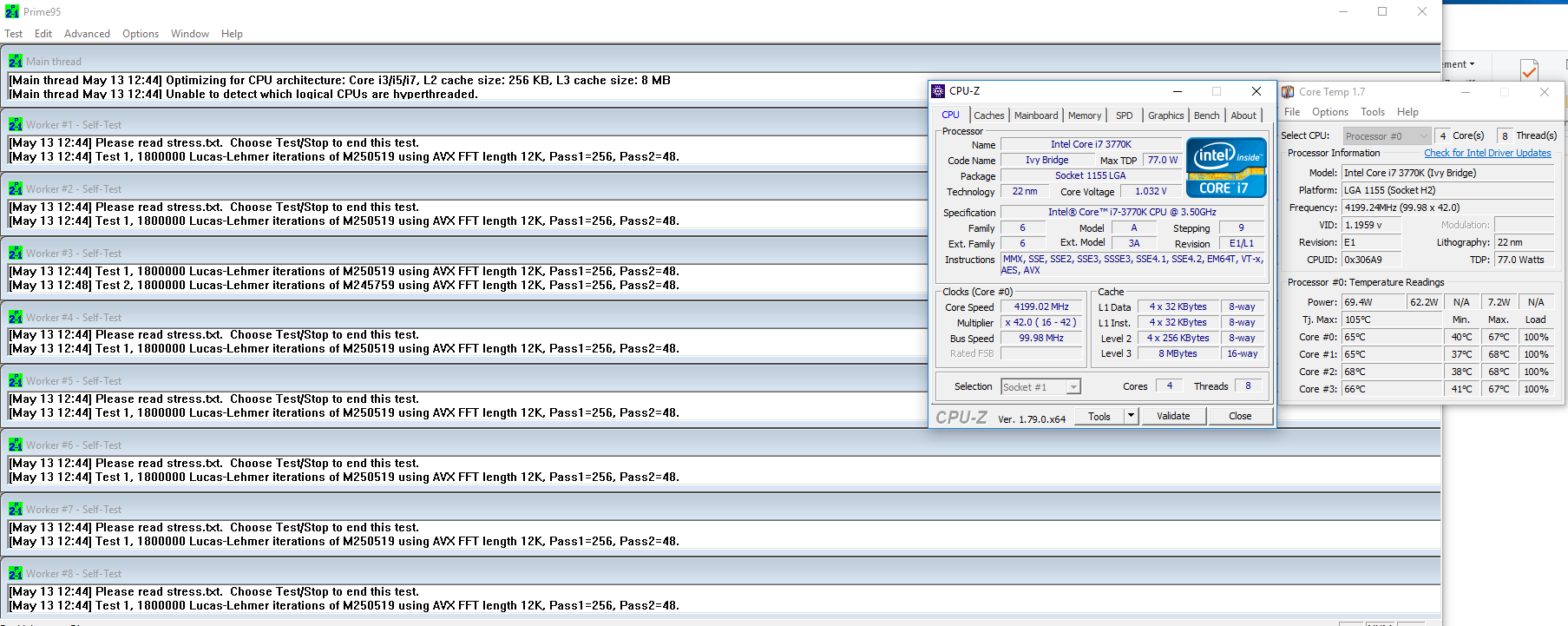
Task: Click the Instructions list in CPU-Z
Action: (x=1132, y=264)
